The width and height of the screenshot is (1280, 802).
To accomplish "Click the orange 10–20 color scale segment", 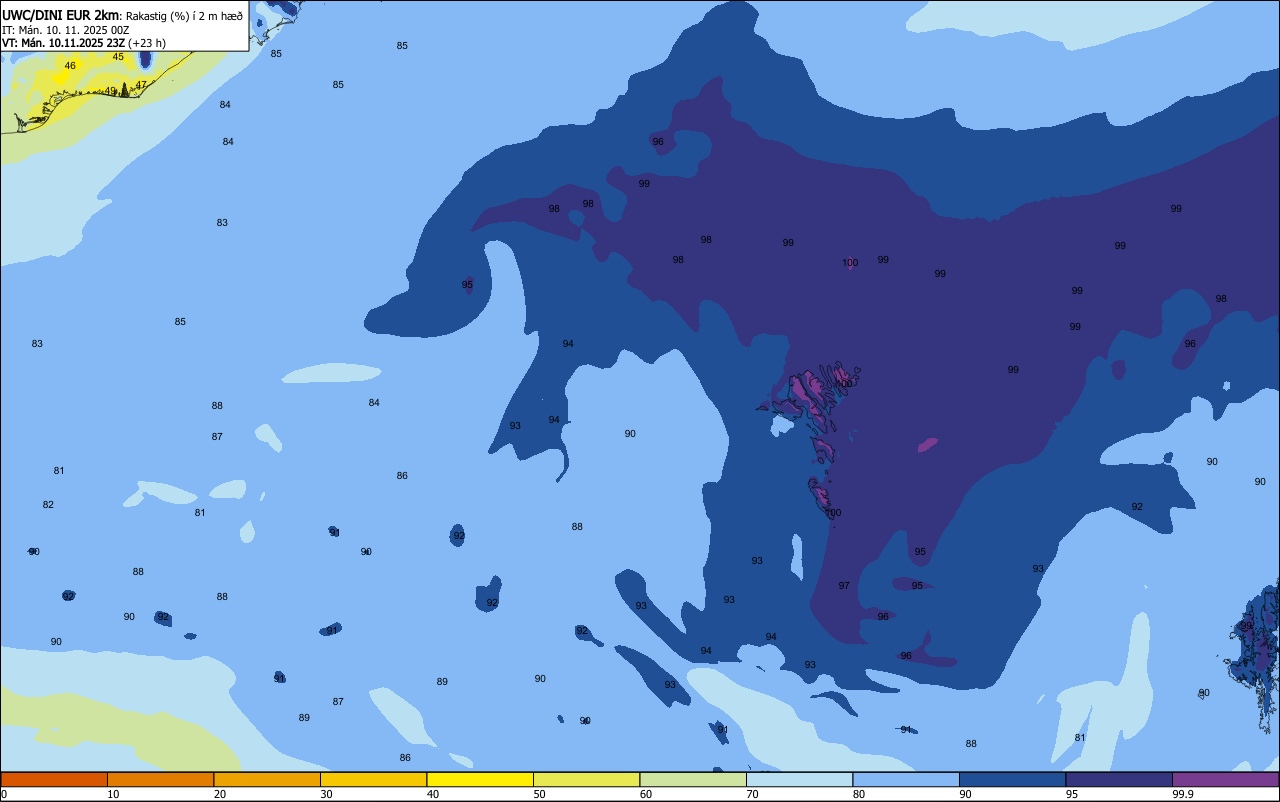I will coord(160,779).
